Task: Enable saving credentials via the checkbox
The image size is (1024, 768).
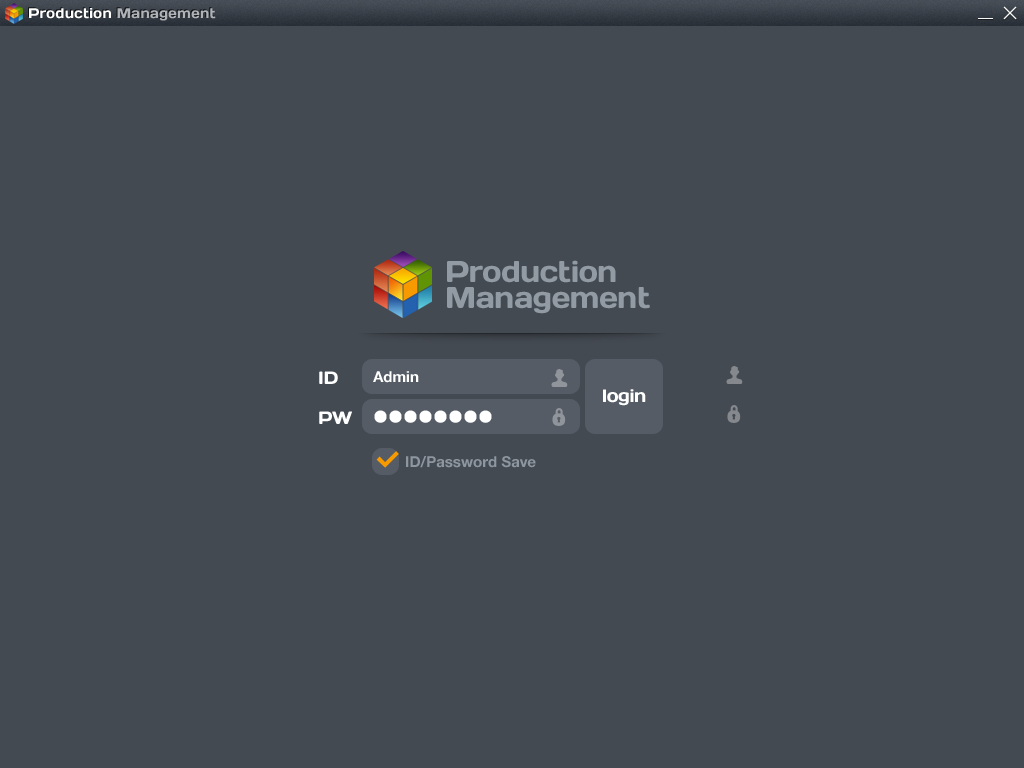Action: coord(385,461)
